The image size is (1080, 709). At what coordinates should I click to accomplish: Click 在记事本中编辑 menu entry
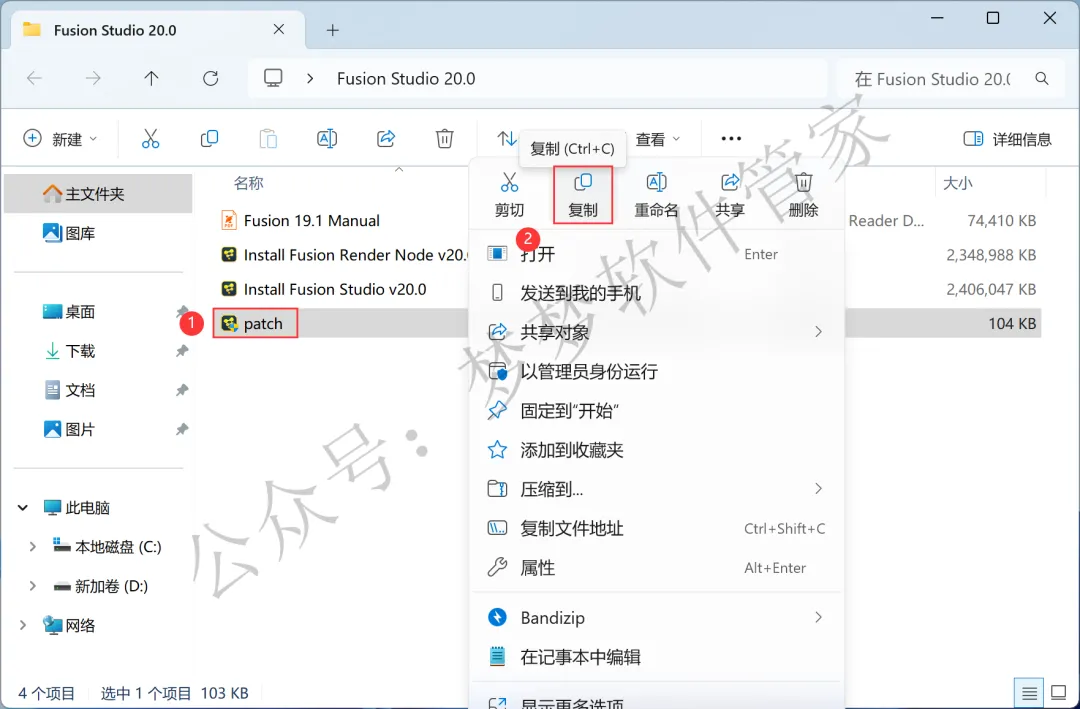(x=656, y=657)
